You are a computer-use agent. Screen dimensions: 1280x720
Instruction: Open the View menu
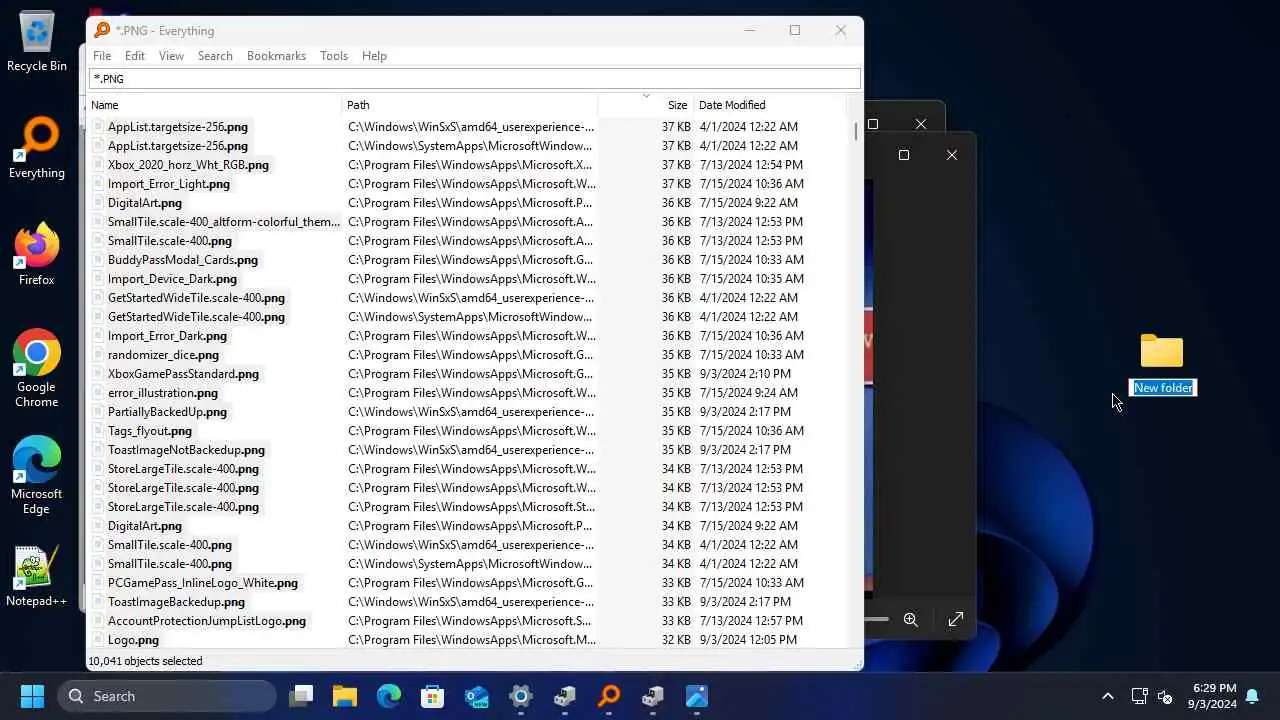click(x=171, y=56)
